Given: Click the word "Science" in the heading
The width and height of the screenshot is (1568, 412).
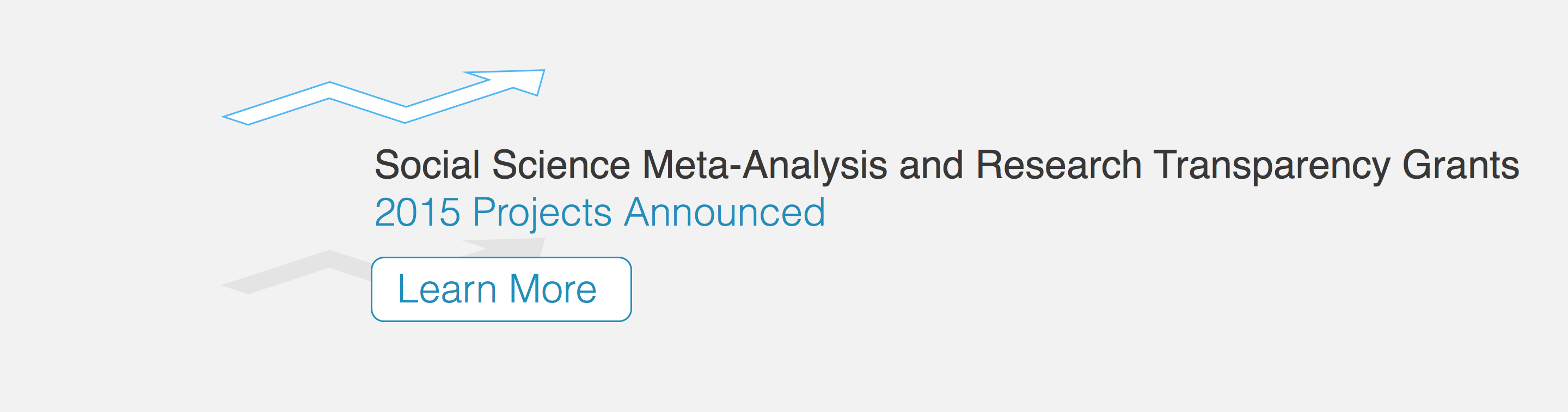Looking at the screenshot, I should tap(561, 165).
